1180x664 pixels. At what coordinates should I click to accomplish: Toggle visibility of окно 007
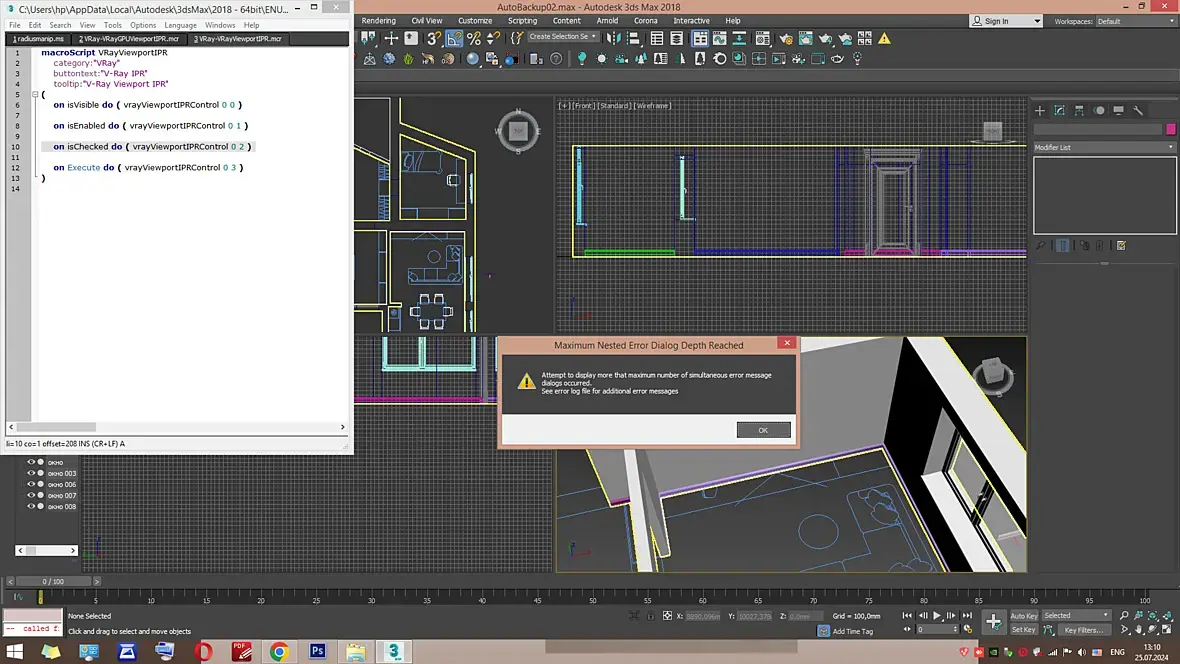[31, 495]
